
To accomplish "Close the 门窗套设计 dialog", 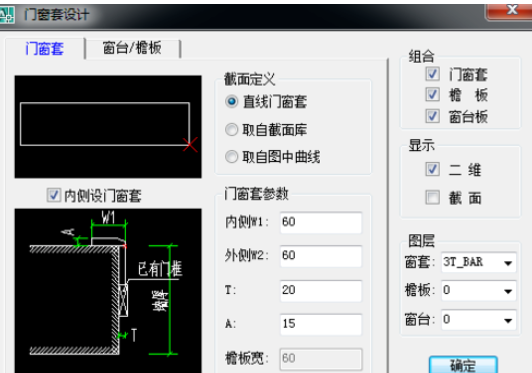I will tap(510, 11).
